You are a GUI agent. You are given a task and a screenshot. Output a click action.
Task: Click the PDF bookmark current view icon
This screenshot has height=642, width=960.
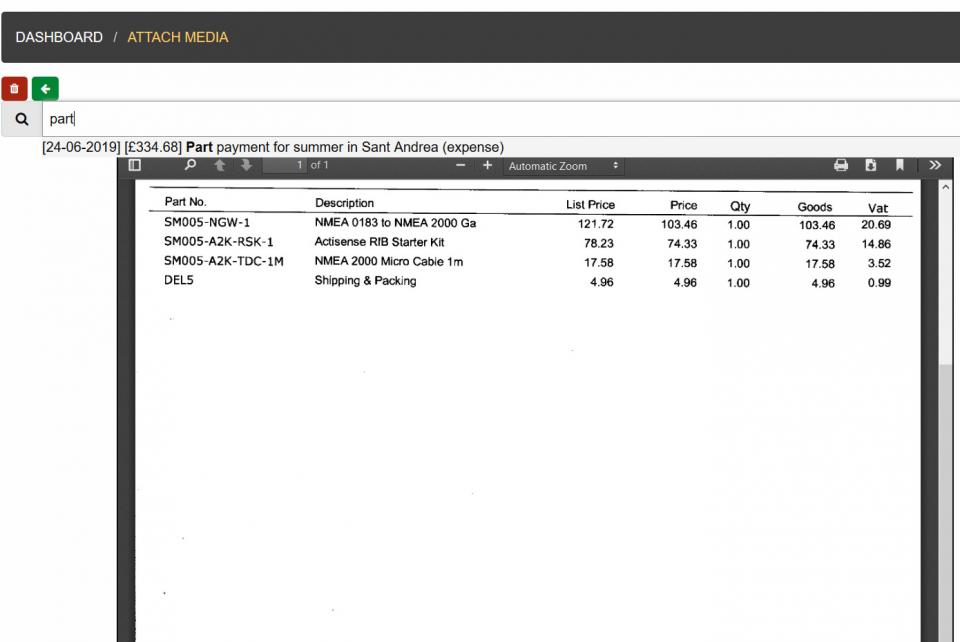(900, 166)
